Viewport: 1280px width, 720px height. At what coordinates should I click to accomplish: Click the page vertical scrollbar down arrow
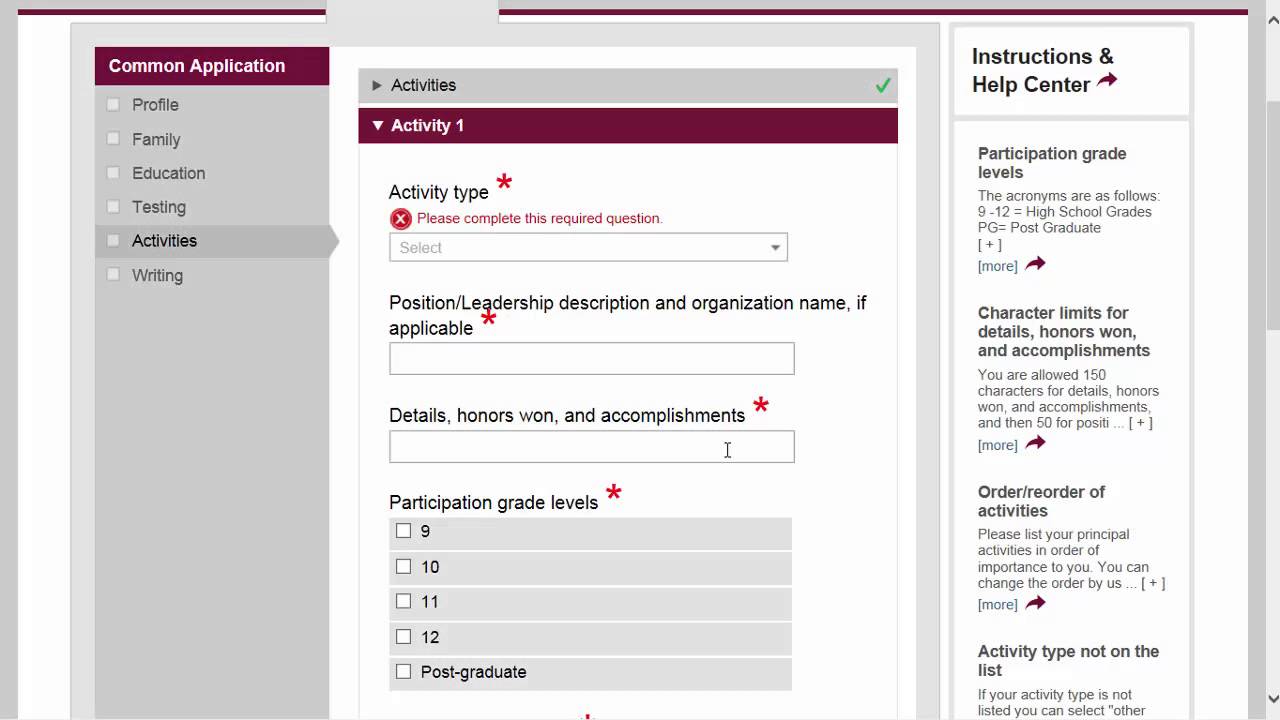[1272, 699]
